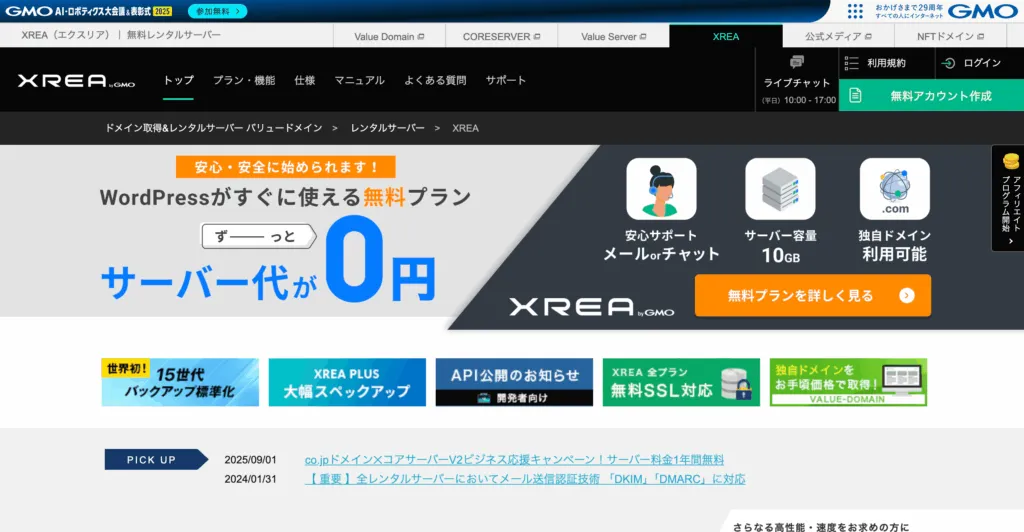Image resolution: width=1024 pixels, height=532 pixels.
Task: Click the support agent headset icon
Action: (661, 189)
